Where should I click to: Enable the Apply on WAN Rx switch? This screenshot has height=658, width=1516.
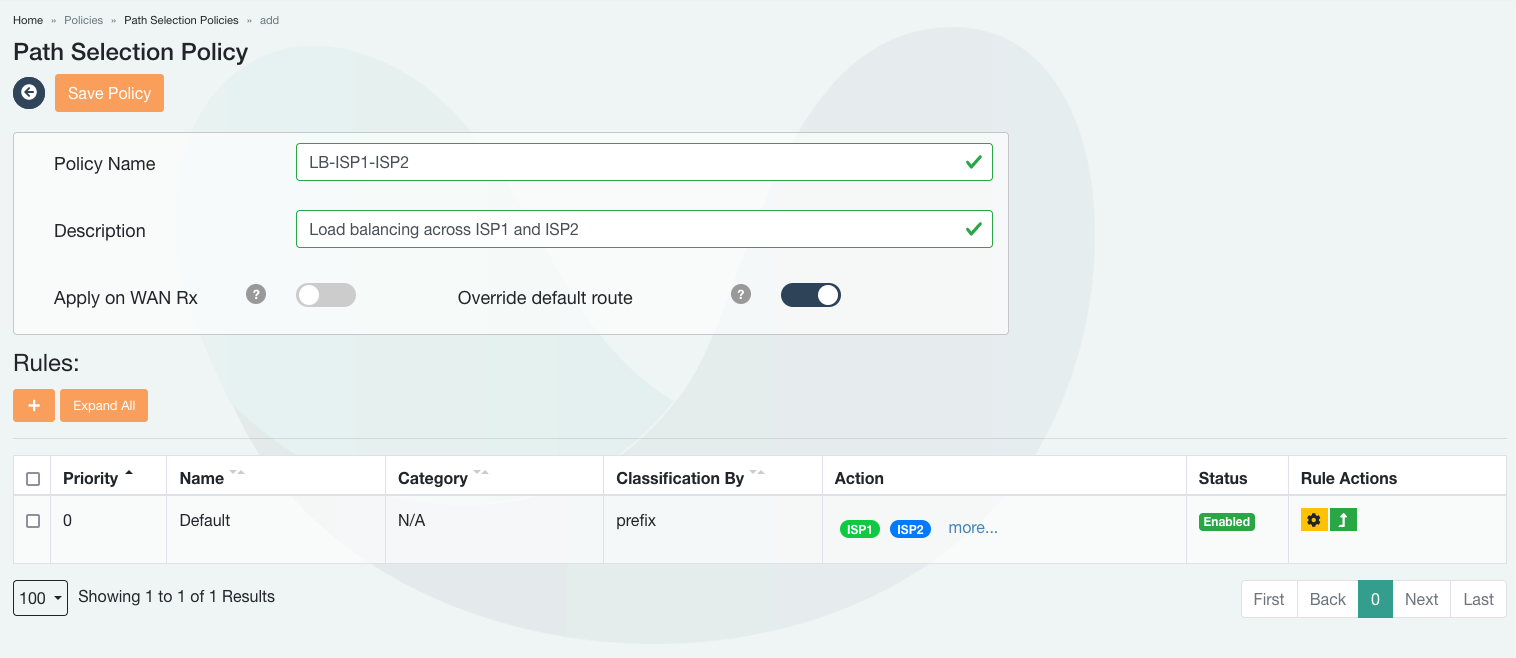pyautogui.click(x=326, y=295)
